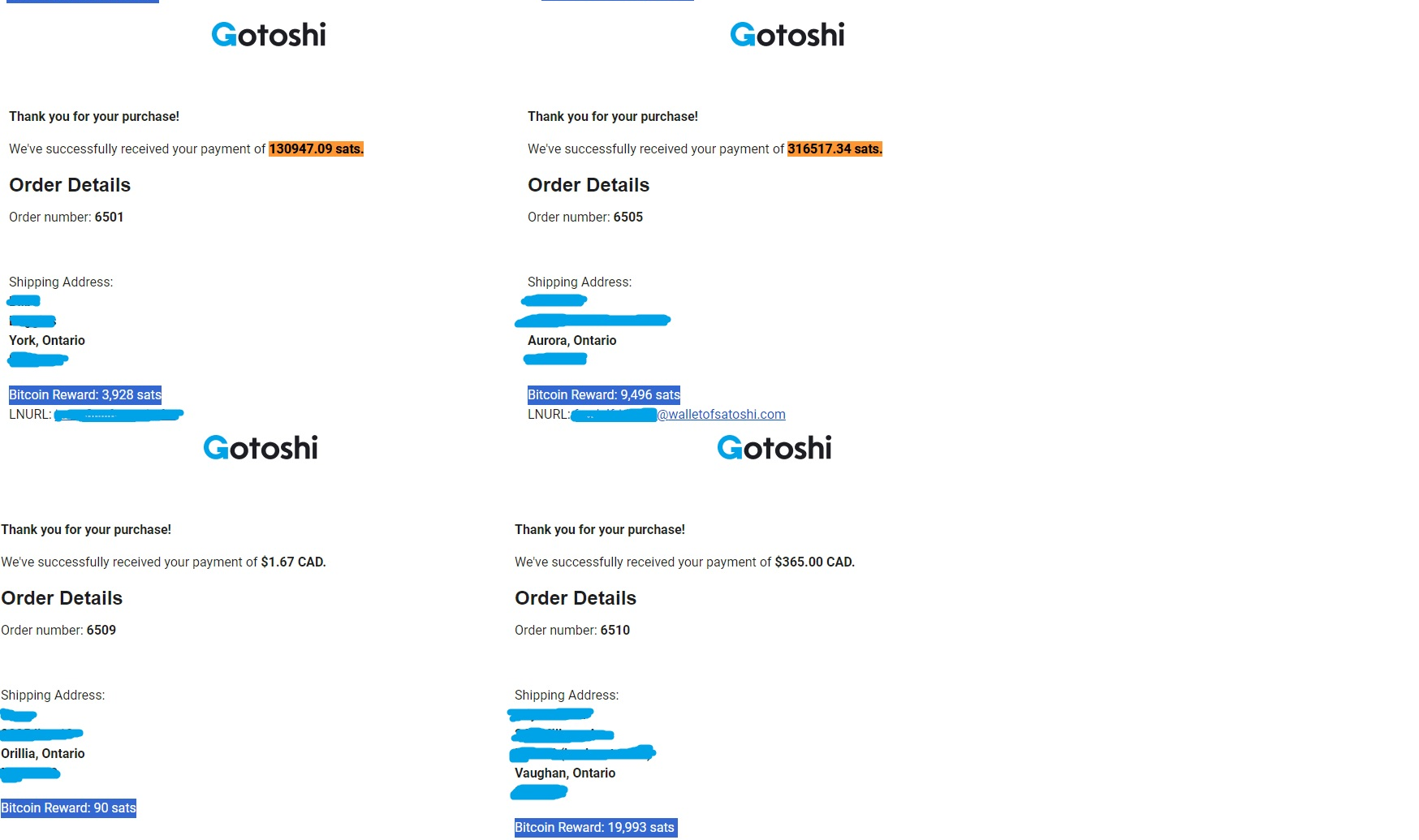Image resolution: width=1419 pixels, height=840 pixels.
Task: Click order number 6501
Action: tap(109, 218)
